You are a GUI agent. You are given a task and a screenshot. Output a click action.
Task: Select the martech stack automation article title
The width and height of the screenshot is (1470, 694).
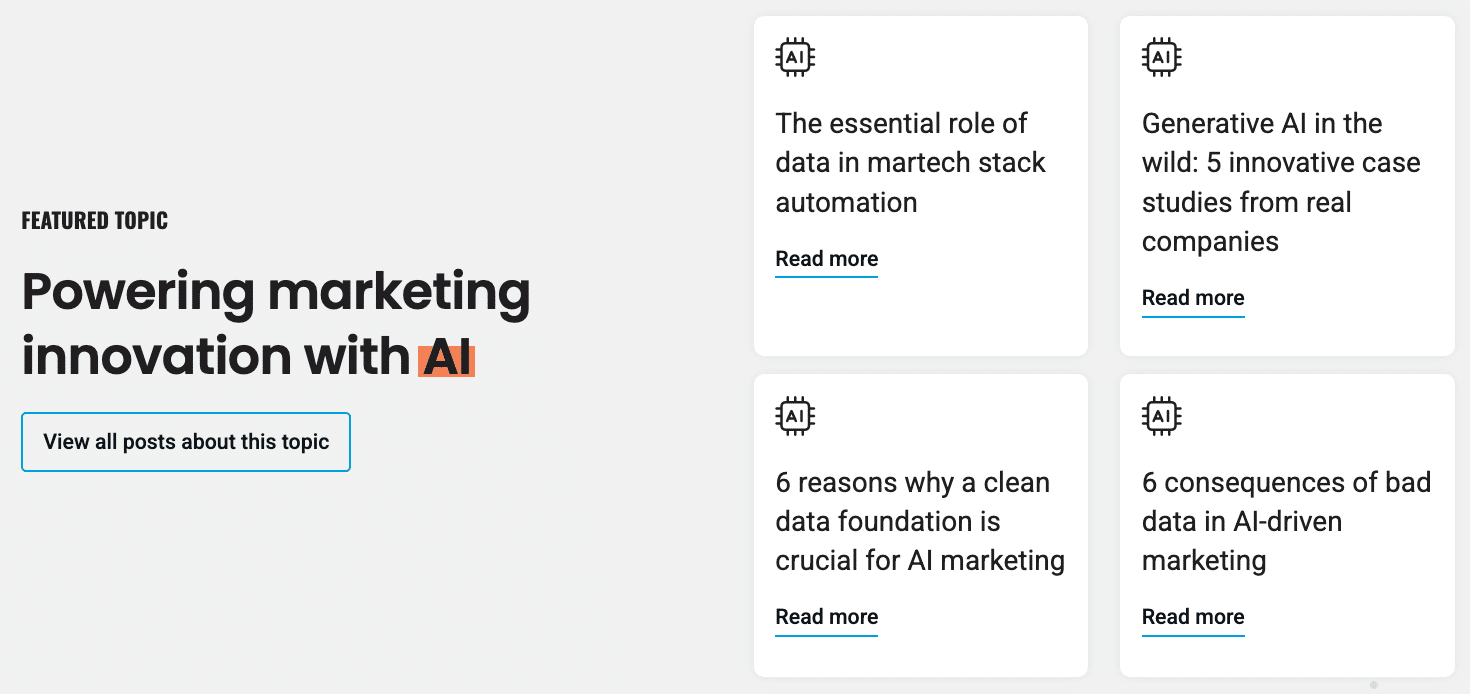point(910,162)
